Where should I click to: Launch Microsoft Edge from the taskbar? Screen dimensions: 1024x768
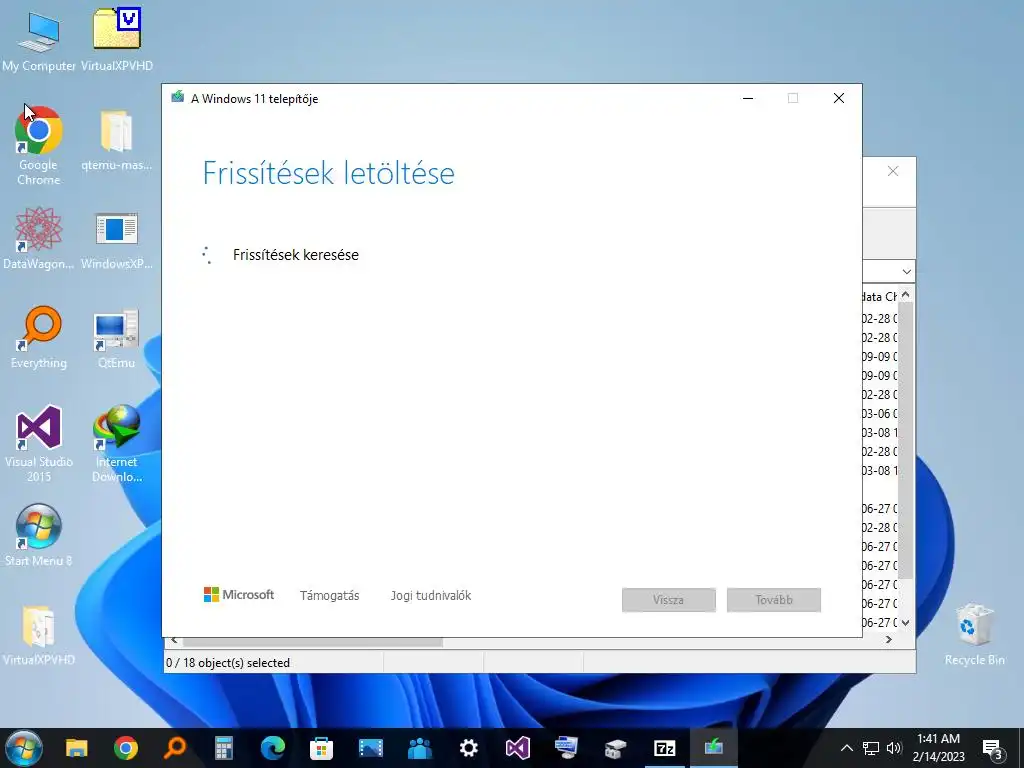click(272, 748)
